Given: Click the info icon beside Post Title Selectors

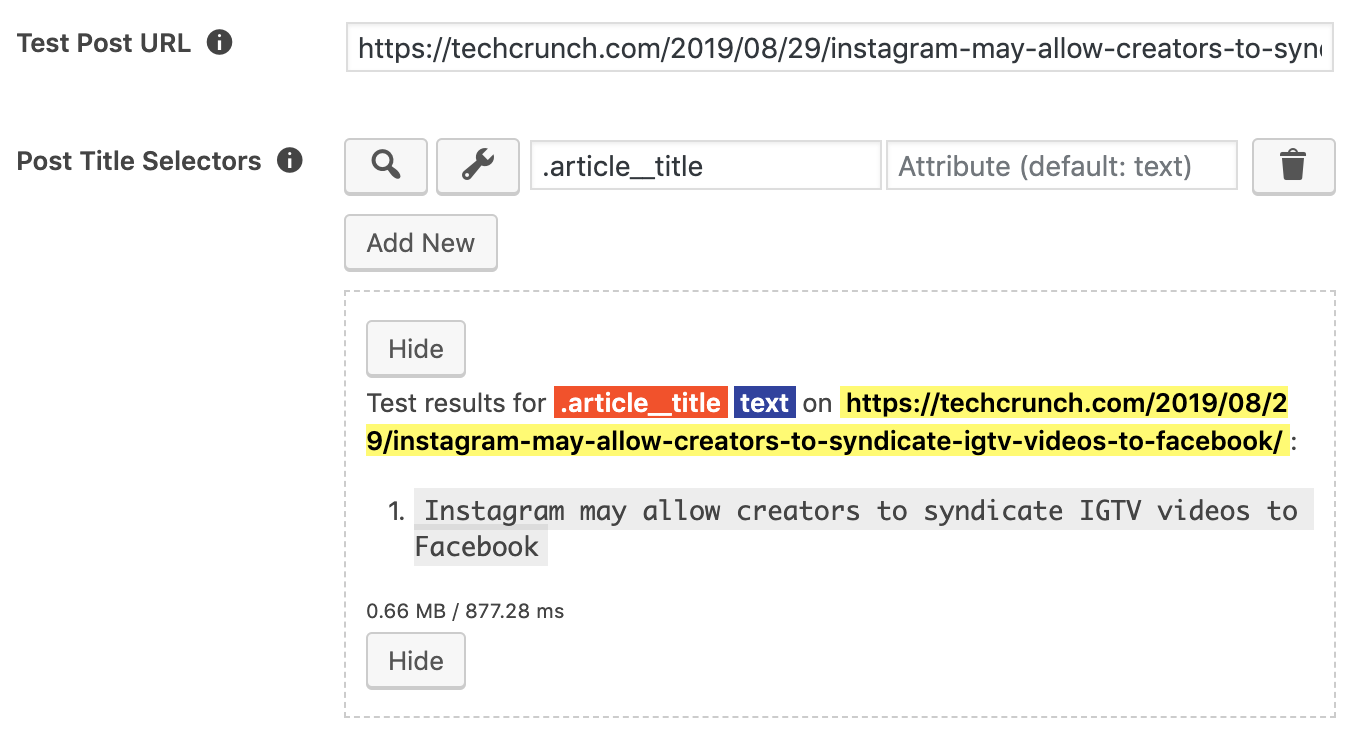Looking at the screenshot, I should 290,160.
